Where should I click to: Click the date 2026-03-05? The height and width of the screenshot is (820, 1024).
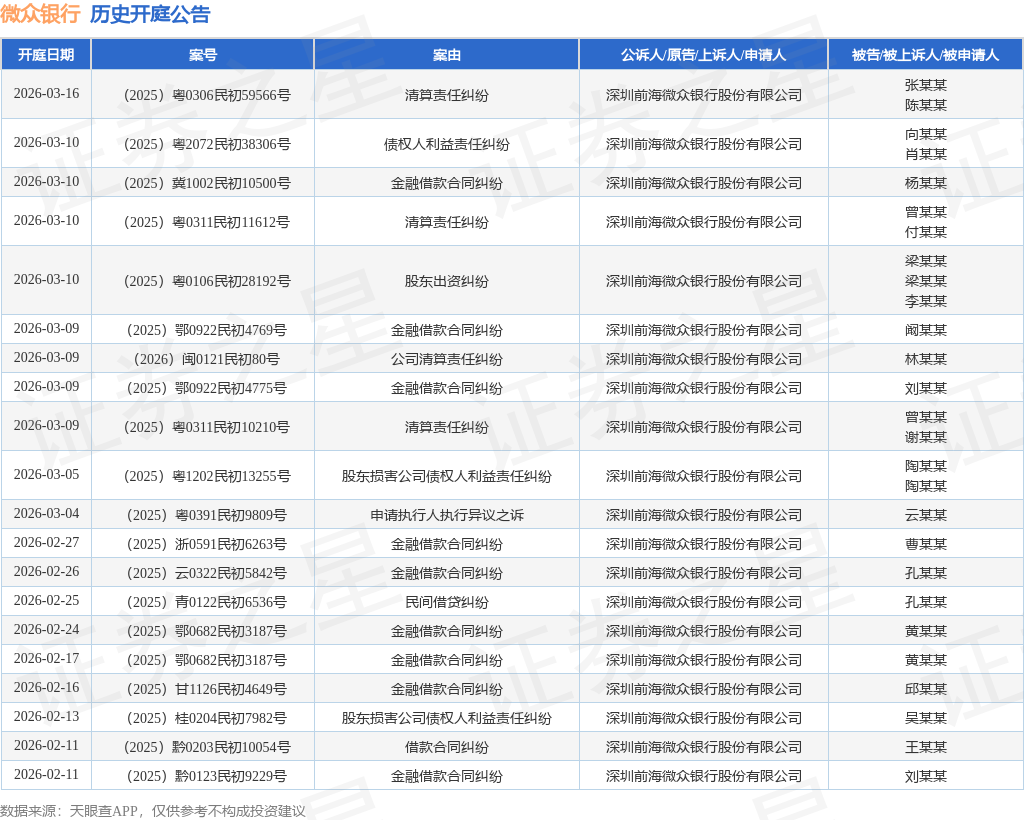pyautogui.click(x=46, y=475)
